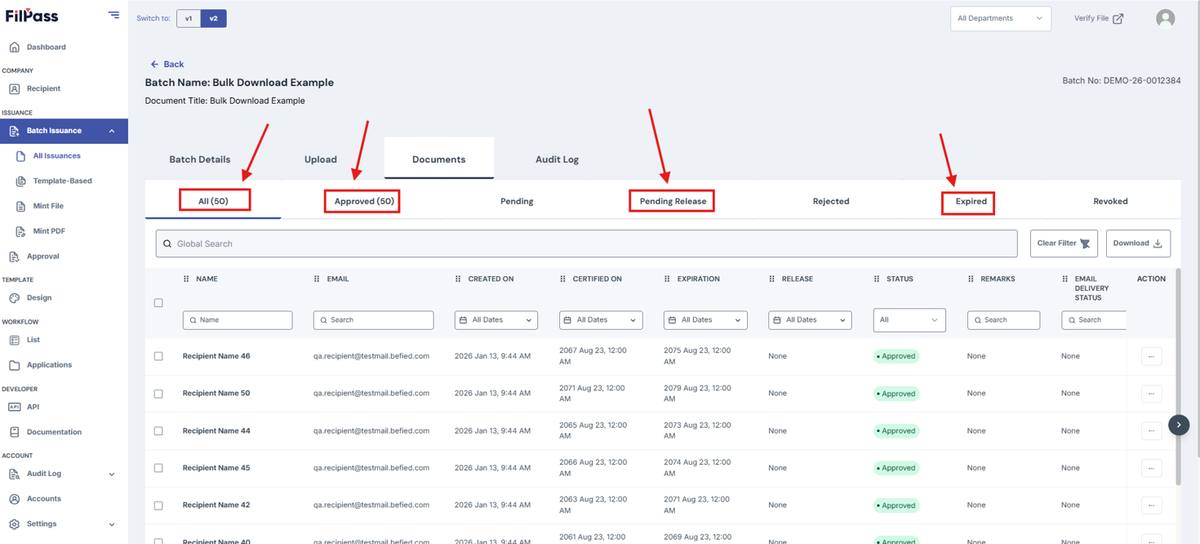The height and width of the screenshot is (544, 1200).
Task: Tick checkbox for Recipient Name 42
Action: tap(158, 506)
